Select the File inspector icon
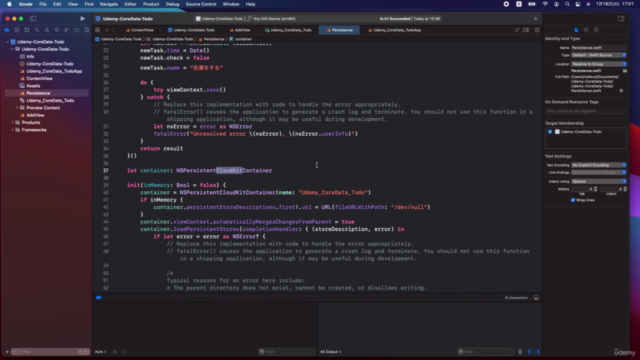Viewport: 640px width, 360px height. click(x=576, y=30)
